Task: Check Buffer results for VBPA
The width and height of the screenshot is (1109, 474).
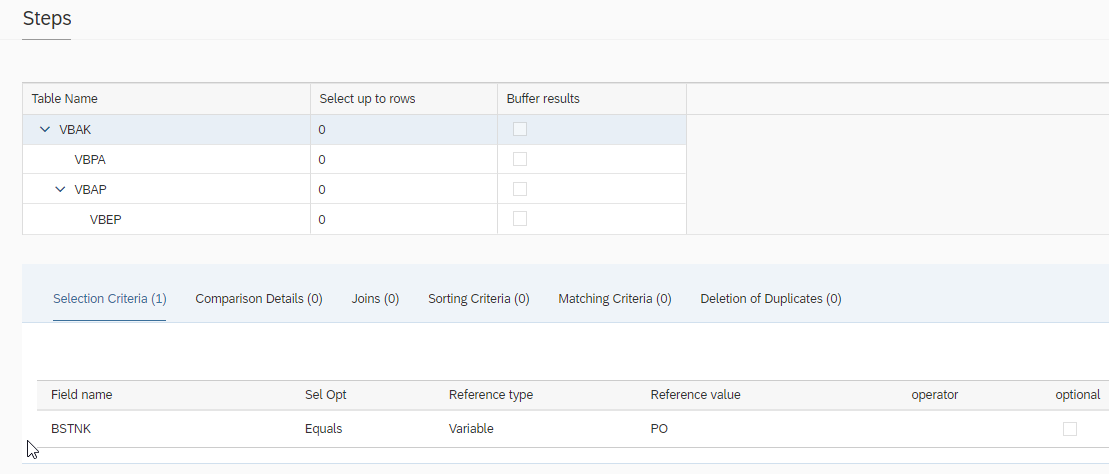Action: 520,159
